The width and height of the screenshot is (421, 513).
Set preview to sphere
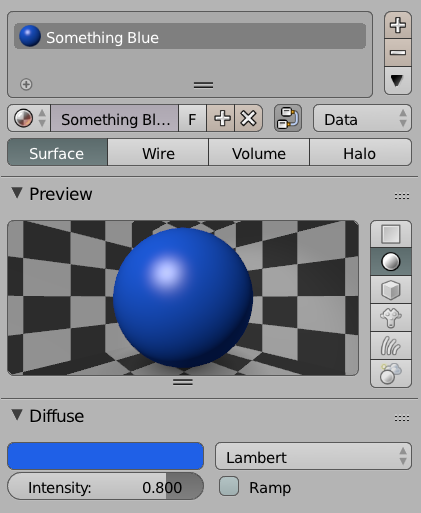pyautogui.click(x=391, y=262)
